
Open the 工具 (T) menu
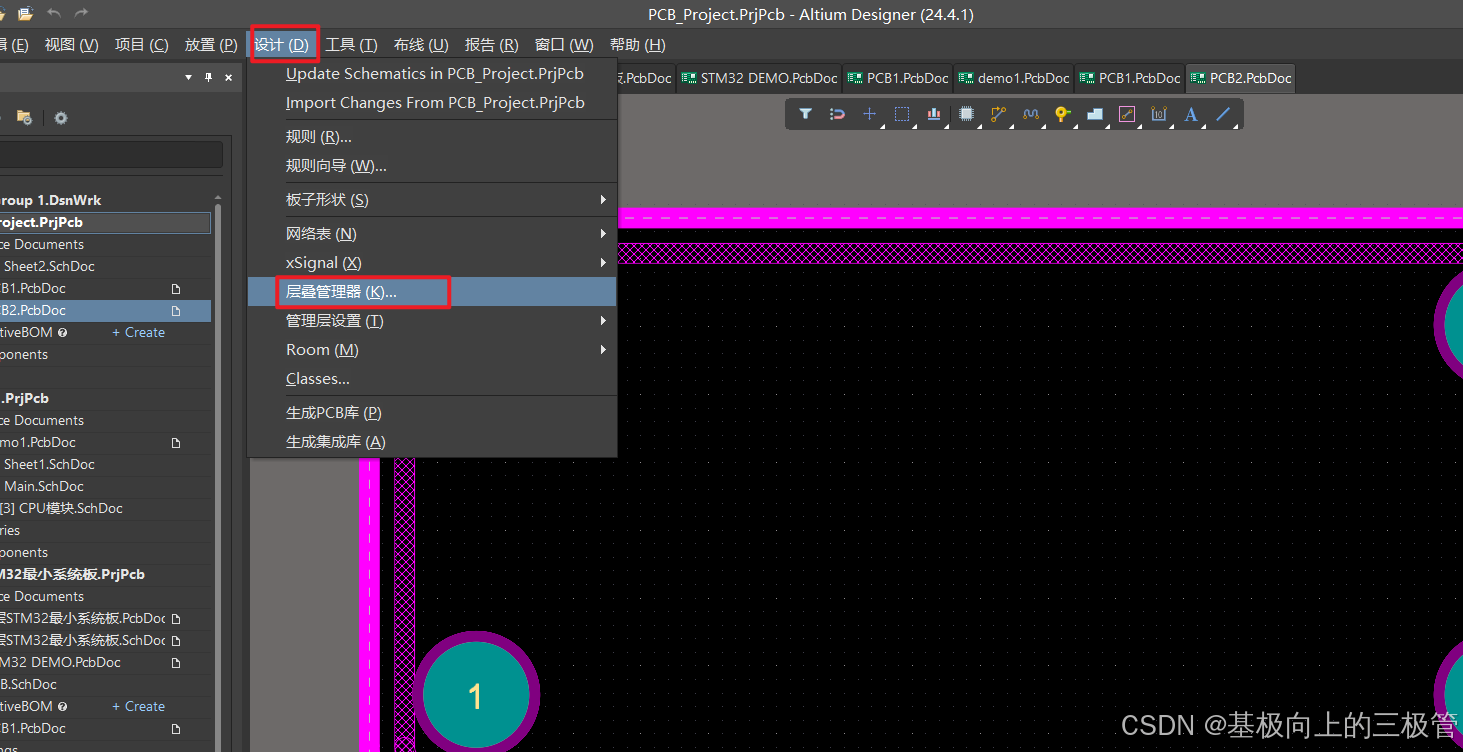pos(351,45)
